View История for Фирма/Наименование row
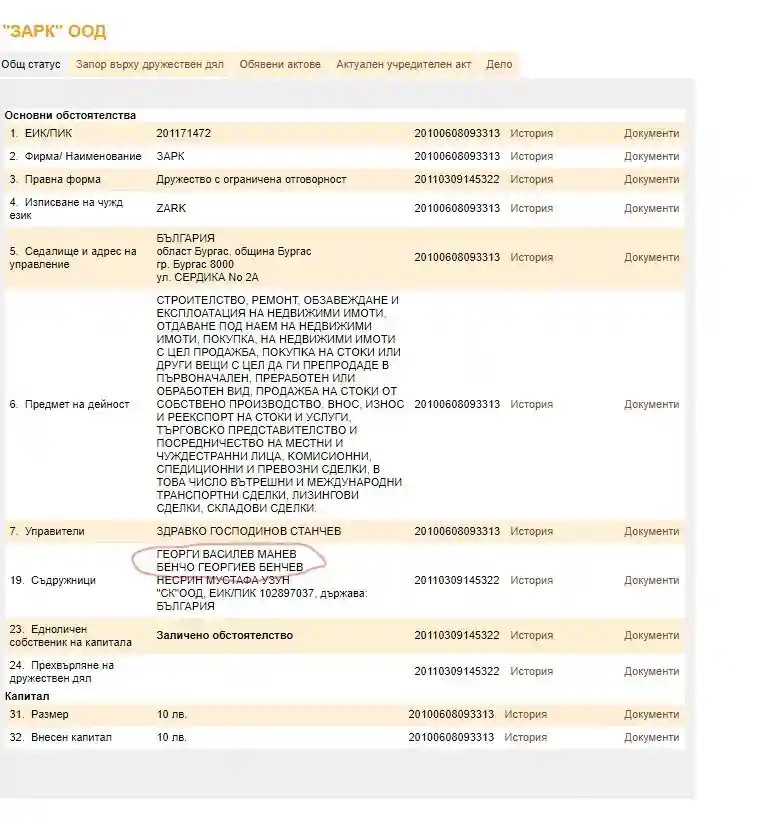 [531, 156]
